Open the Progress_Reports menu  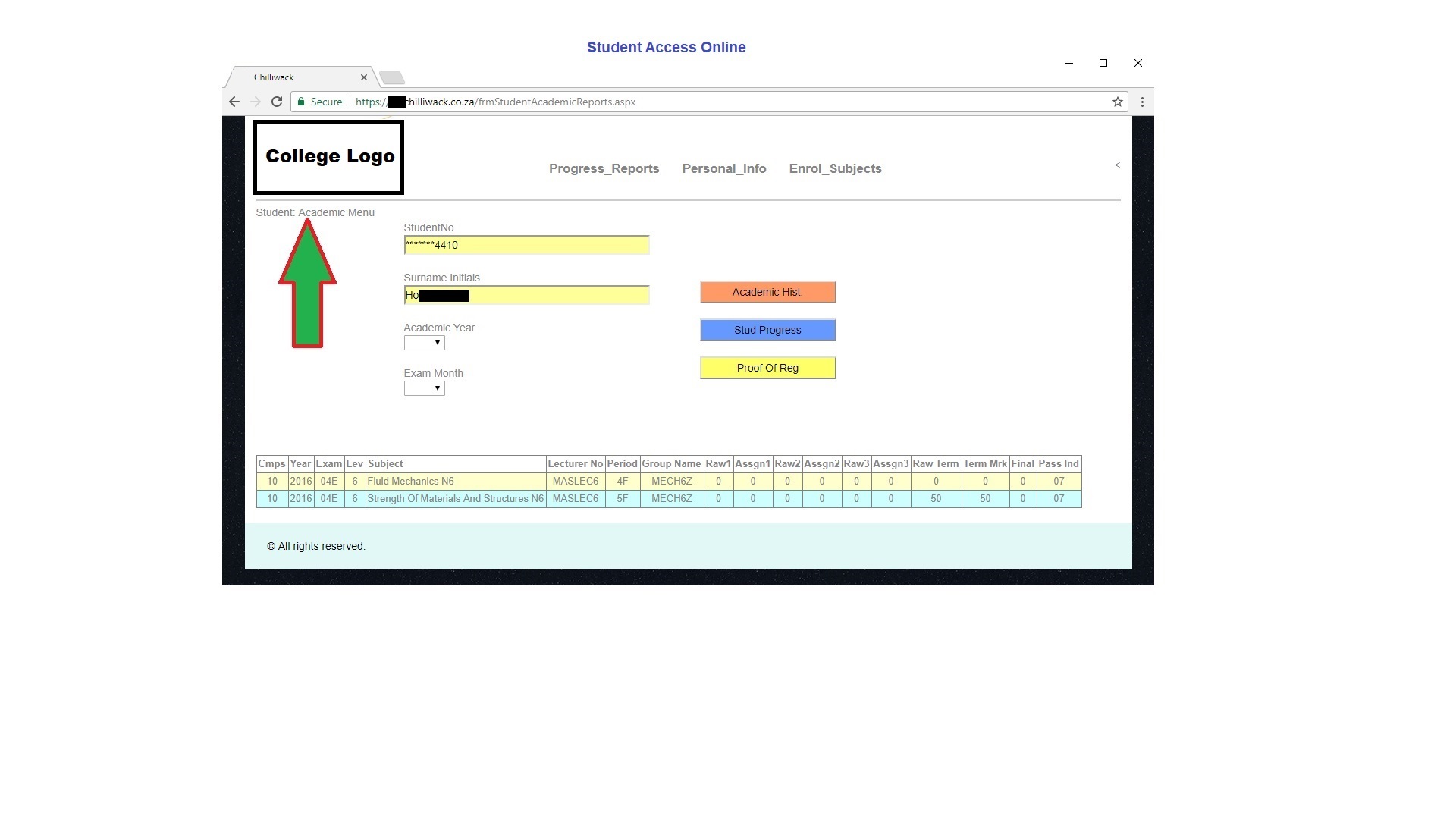click(604, 168)
